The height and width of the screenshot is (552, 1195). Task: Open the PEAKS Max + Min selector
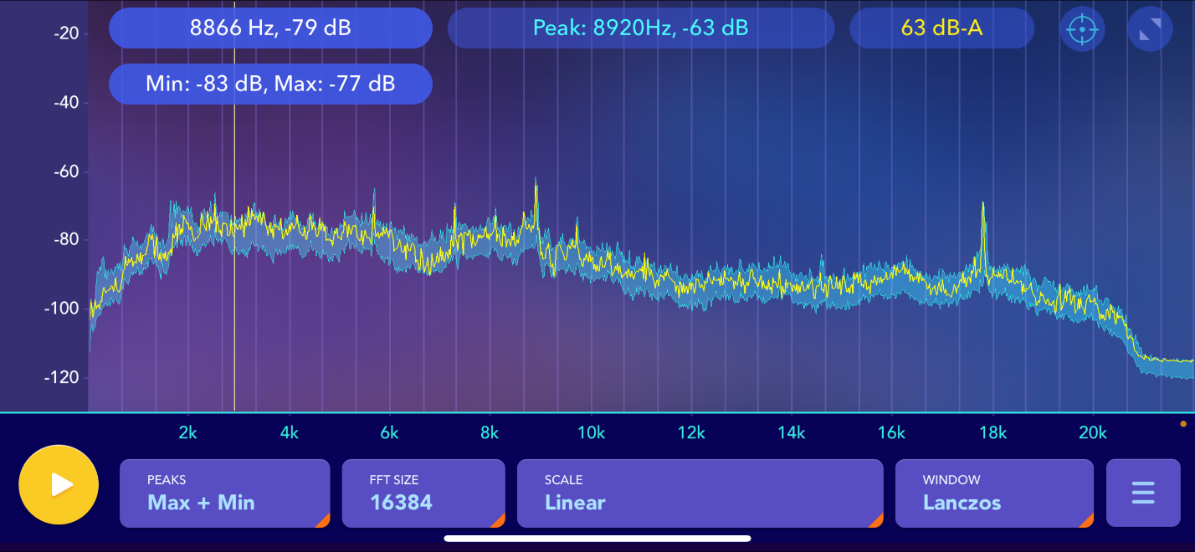(225, 493)
